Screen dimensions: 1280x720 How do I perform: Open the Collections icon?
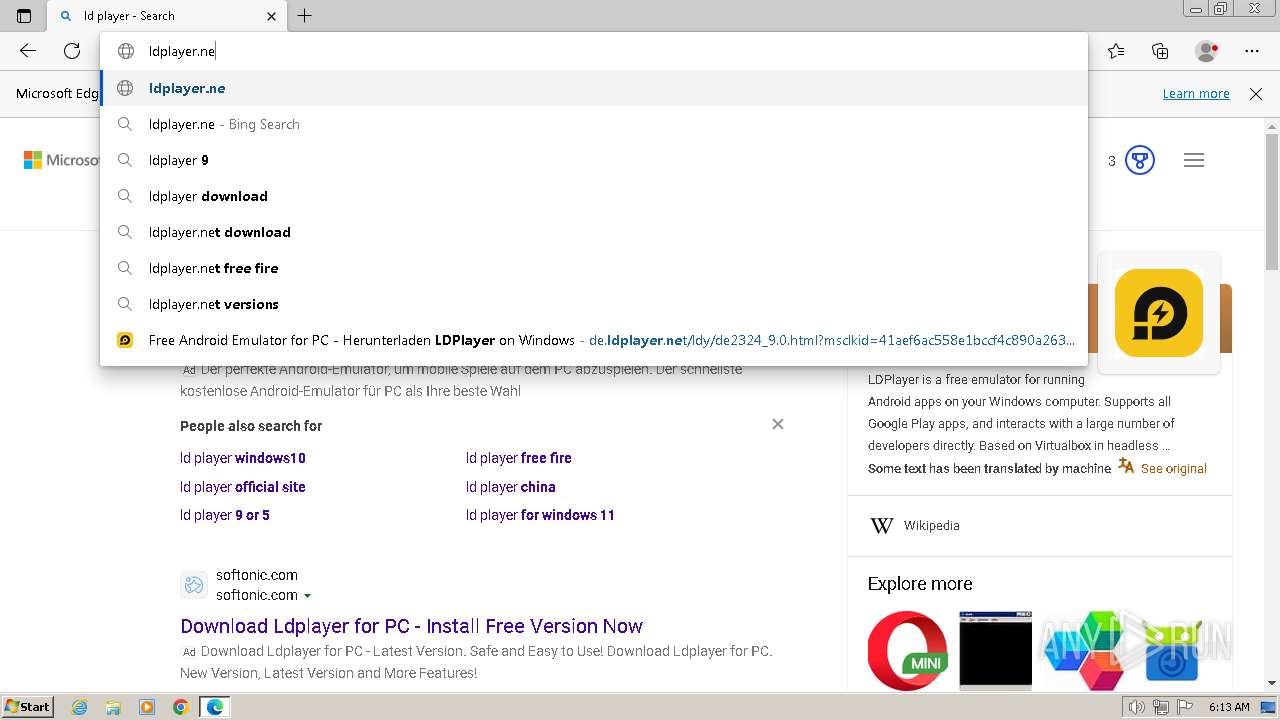coord(1160,51)
